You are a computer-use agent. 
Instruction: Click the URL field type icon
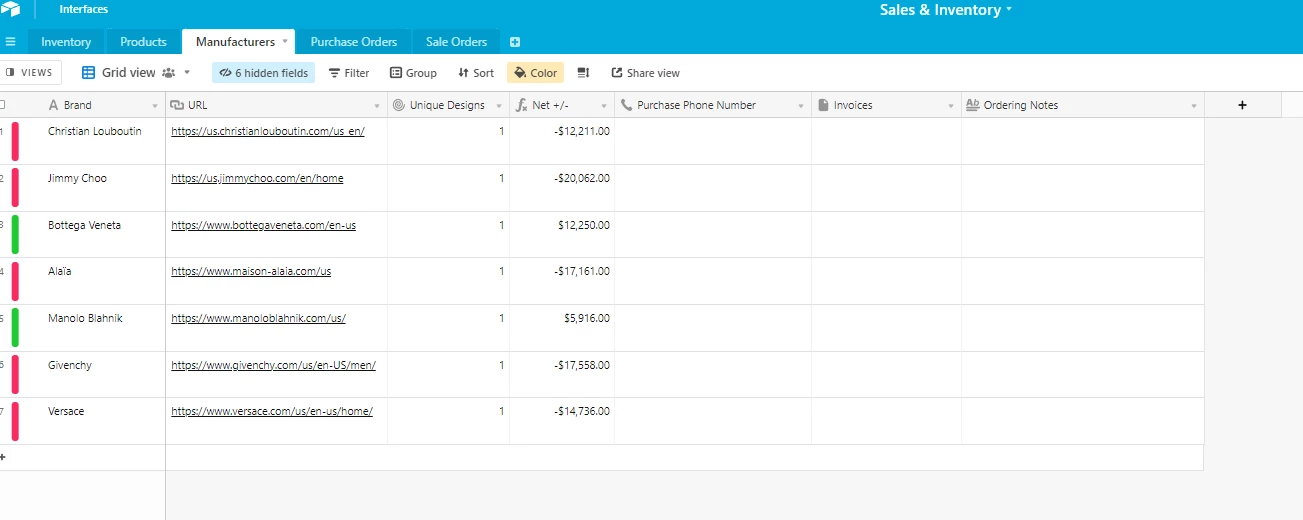[x=177, y=105]
